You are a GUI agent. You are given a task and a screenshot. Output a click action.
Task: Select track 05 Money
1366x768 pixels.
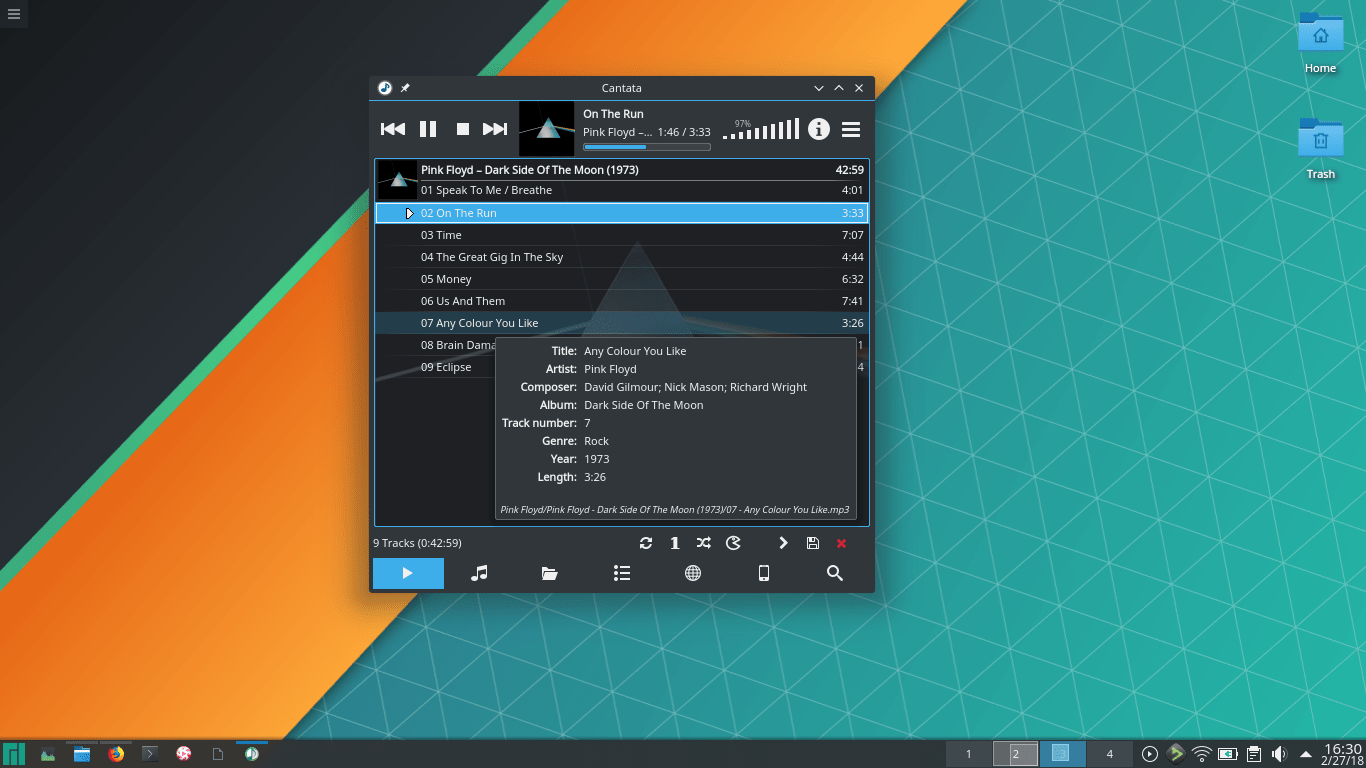point(622,279)
